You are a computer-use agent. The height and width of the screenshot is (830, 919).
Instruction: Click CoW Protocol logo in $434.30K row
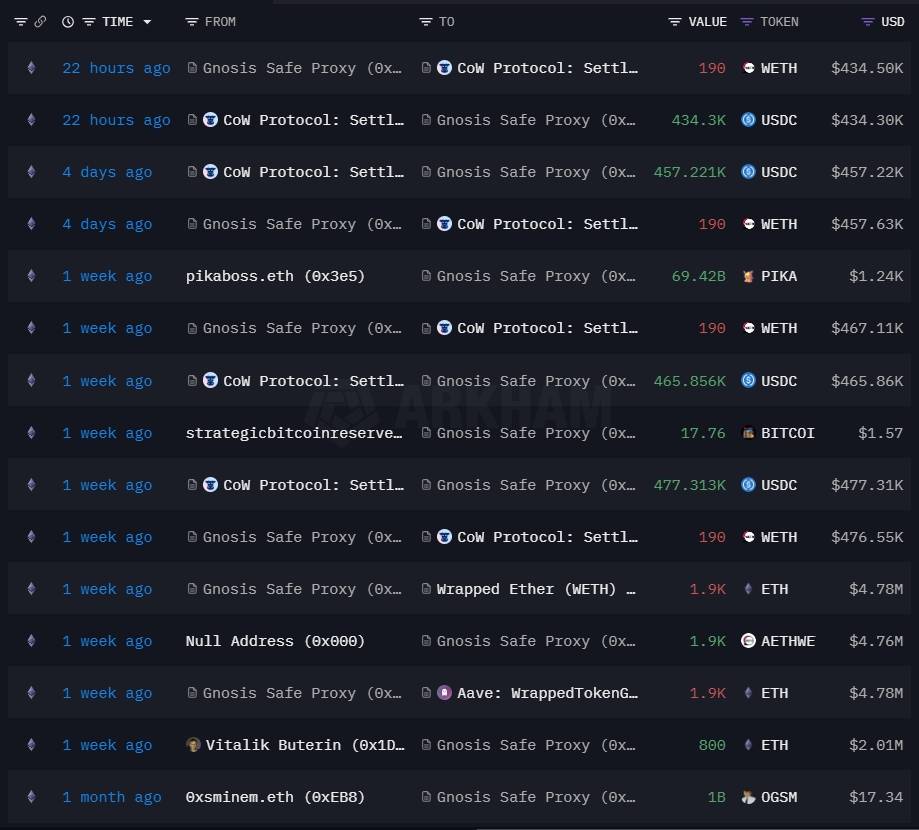coord(210,120)
